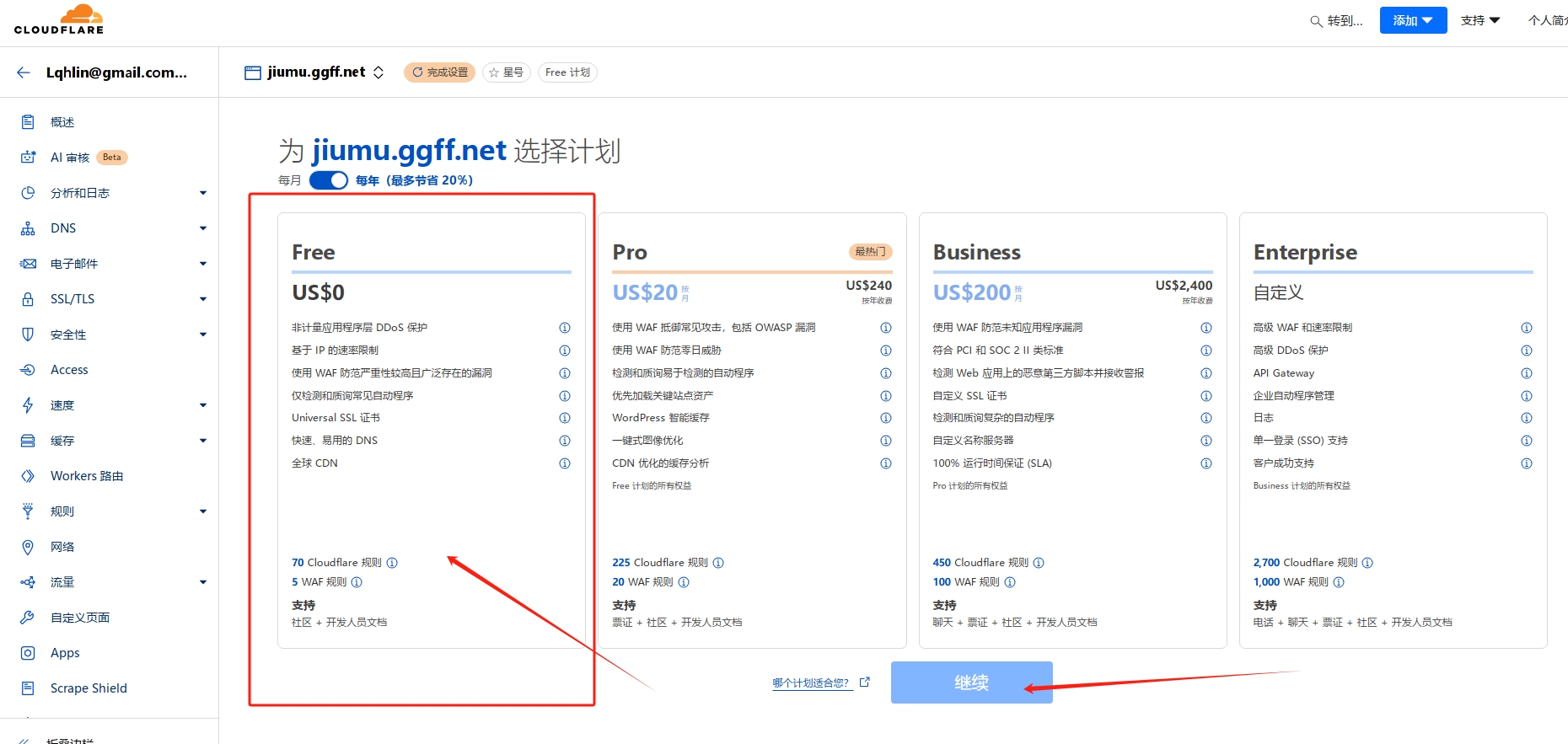
Task: Click the 每年 (最多节省 20%) label
Action: [414, 180]
